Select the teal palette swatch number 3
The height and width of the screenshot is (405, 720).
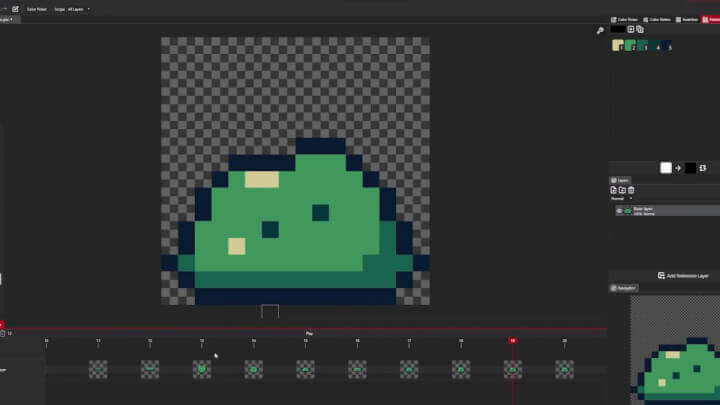point(642,45)
